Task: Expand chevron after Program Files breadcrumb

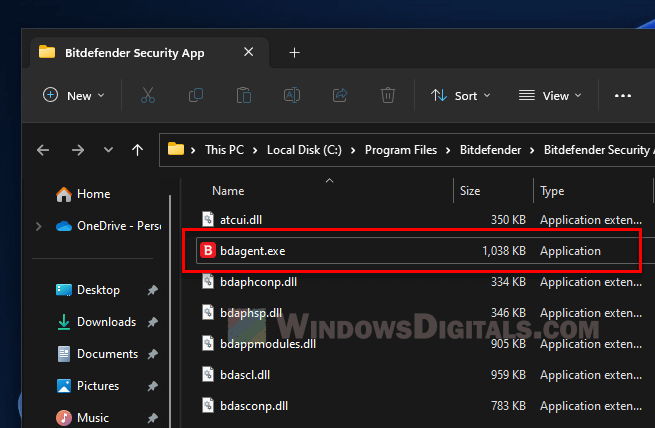Action: point(448,150)
